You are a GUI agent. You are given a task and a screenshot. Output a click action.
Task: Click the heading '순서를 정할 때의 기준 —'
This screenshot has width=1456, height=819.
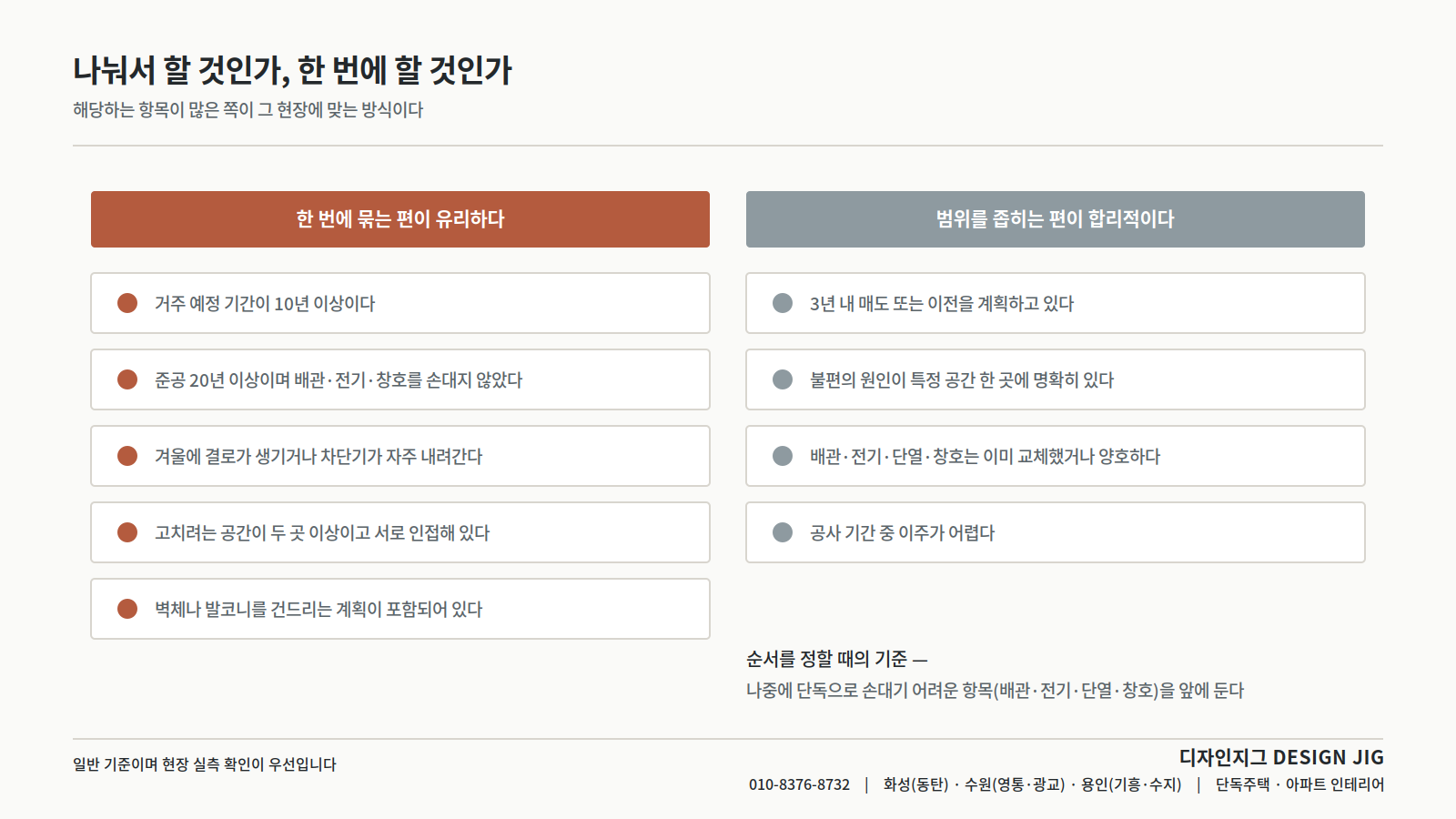[x=837, y=659]
